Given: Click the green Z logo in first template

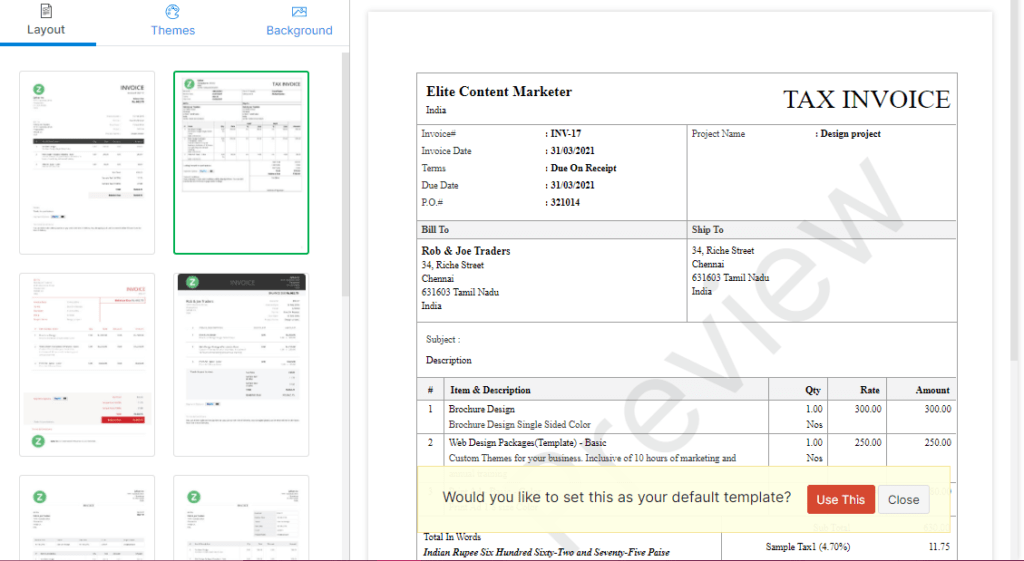Looking at the screenshot, I should click(39, 89).
